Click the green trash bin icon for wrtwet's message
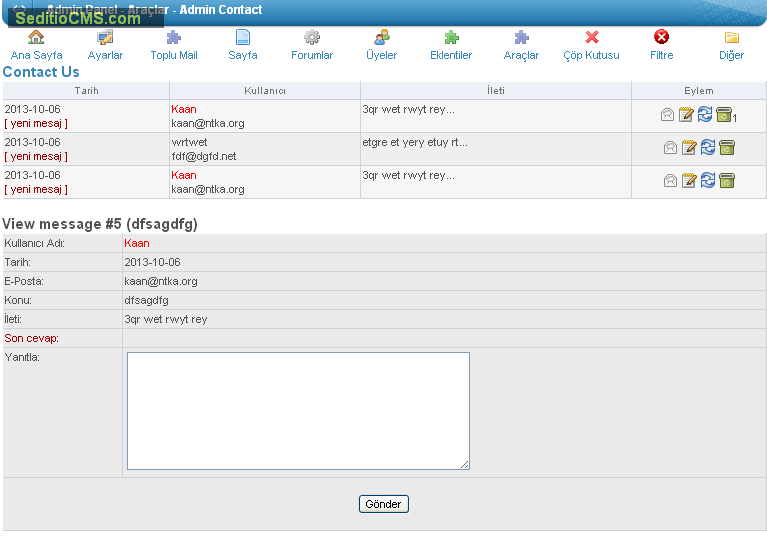The height and width of the screenshot is (536, 767). click(727, 148)
